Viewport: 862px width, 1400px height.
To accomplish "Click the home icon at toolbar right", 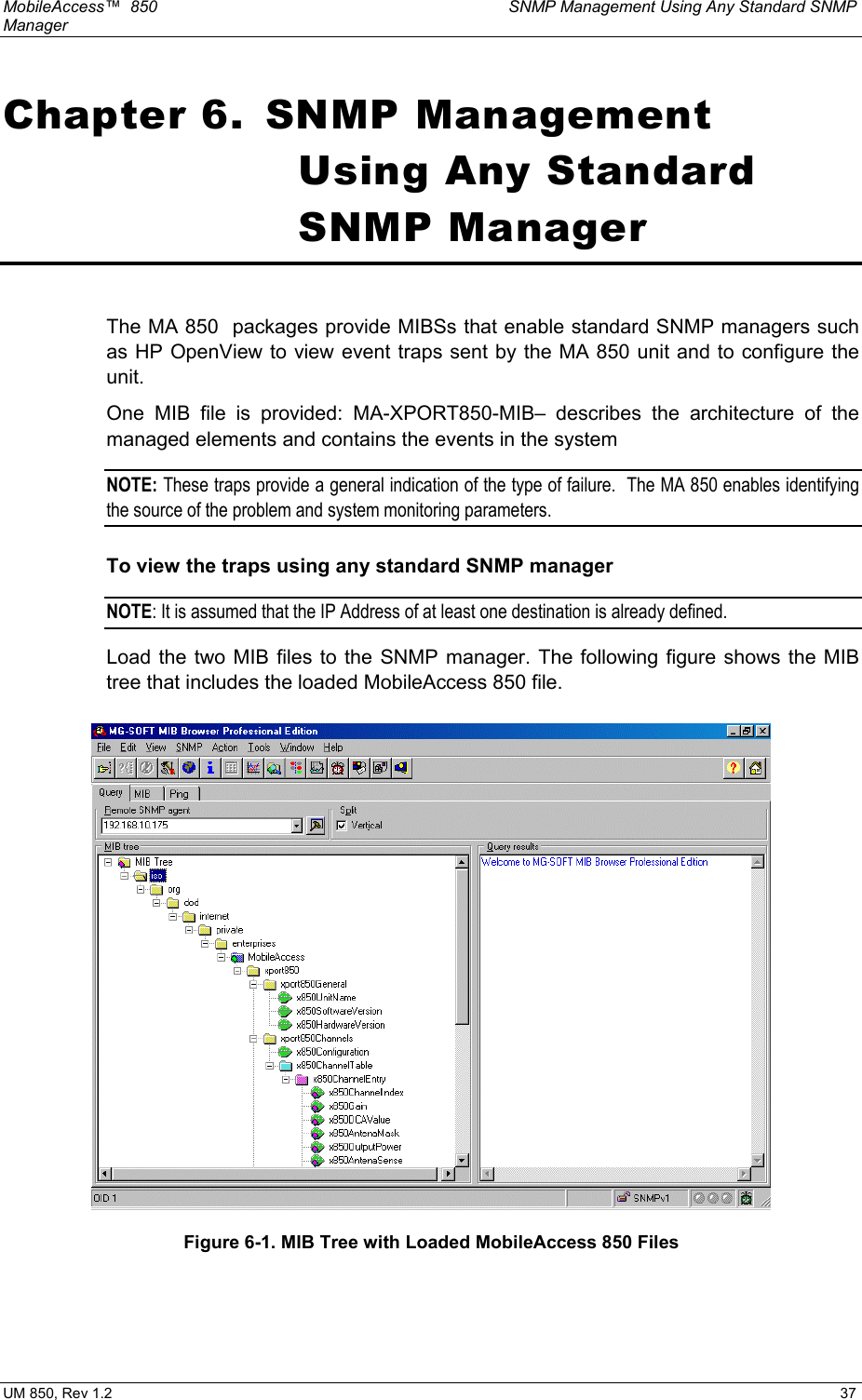I will coord(755,768).
